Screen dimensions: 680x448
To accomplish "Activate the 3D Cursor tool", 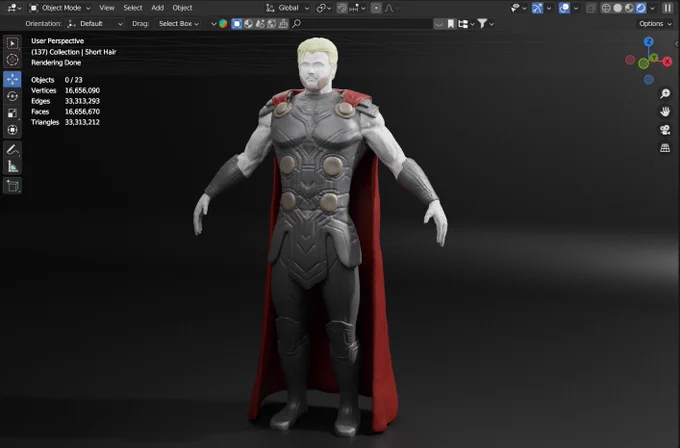I will [x=12, y=60].
